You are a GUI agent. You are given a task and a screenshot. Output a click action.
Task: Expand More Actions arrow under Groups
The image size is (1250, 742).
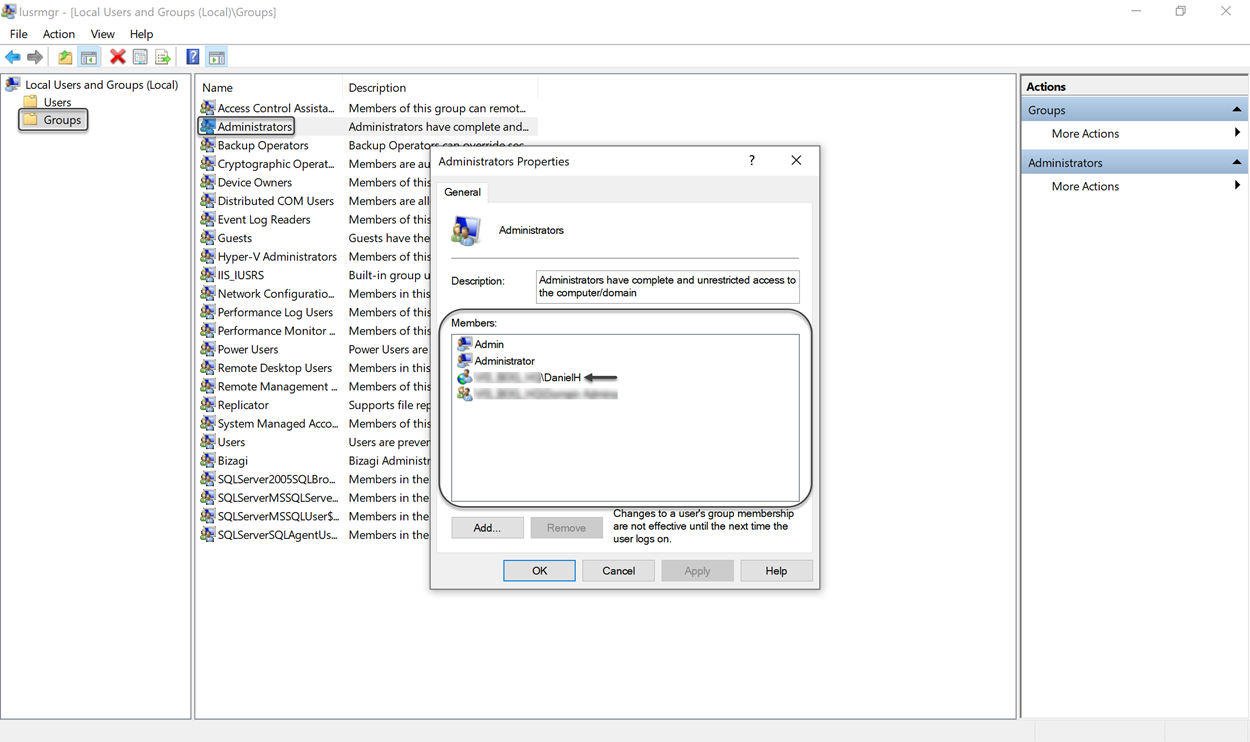click(1237, 133)
